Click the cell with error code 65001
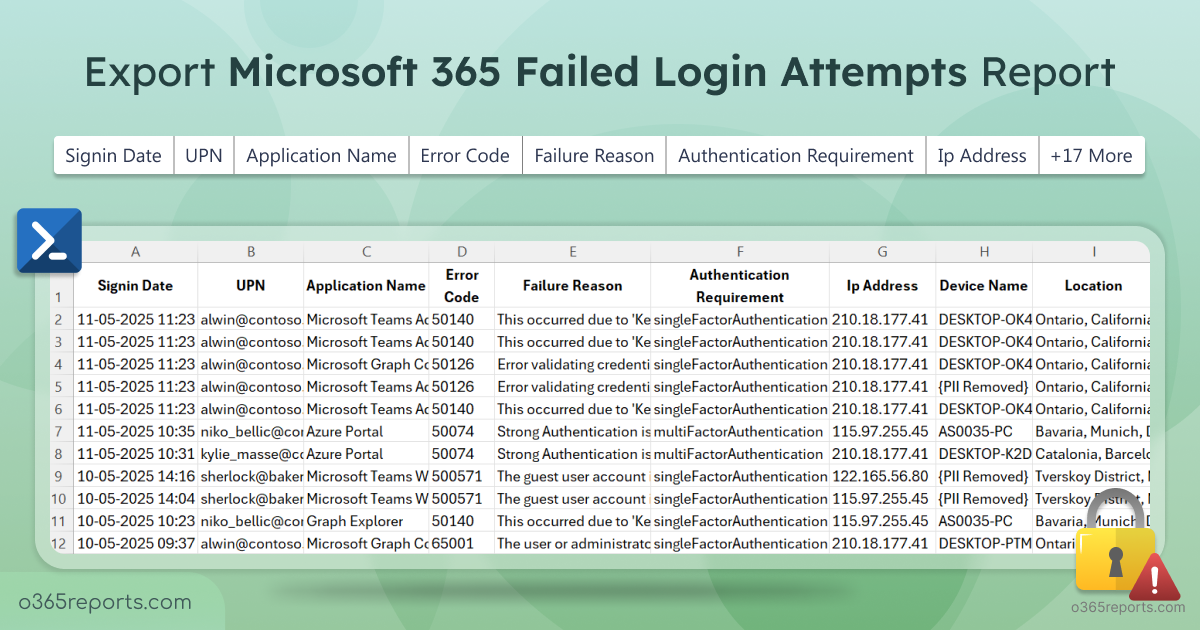1200x630 pixels. pyautogui.click(x=461, y=544)
